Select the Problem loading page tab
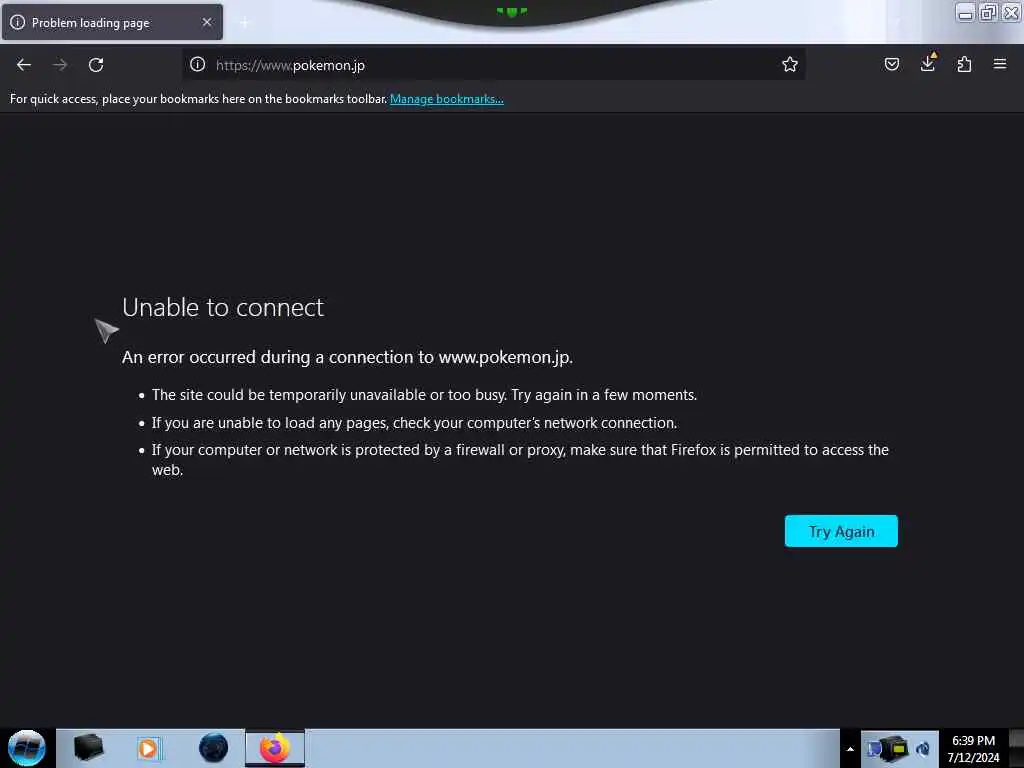The width and height of the screenshot is (1024, 768). (112, 22)
